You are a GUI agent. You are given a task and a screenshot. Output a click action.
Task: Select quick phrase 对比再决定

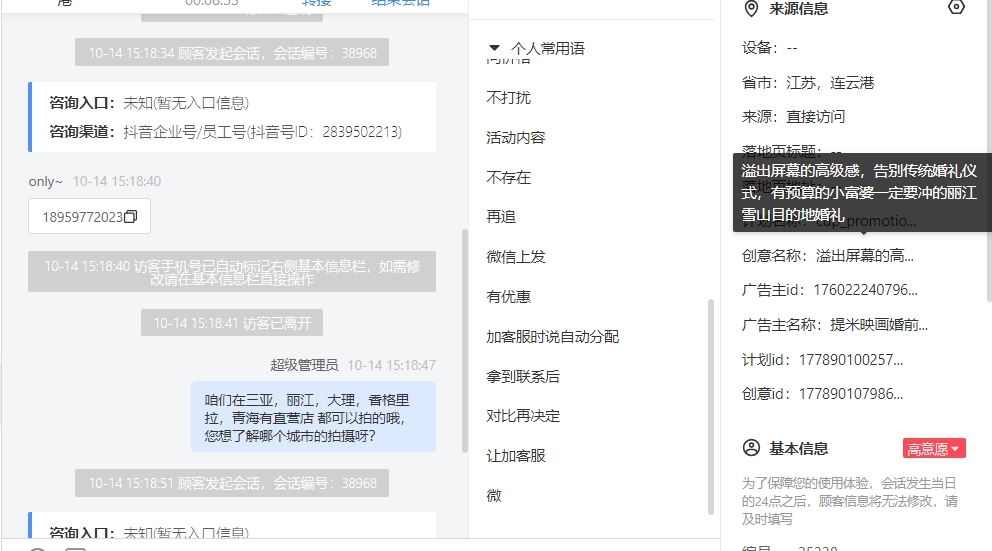(523, 416)
